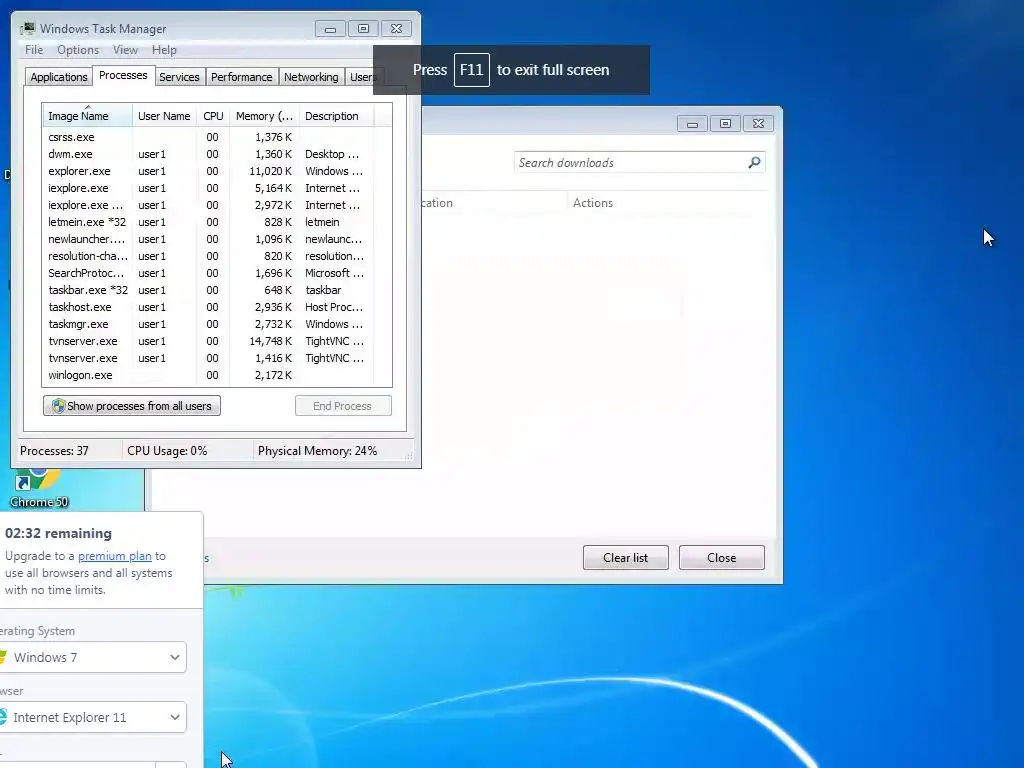Switch to the Performance tab
The height and width of the screenshot is (768, 1024).
click(x=241, y=77)
